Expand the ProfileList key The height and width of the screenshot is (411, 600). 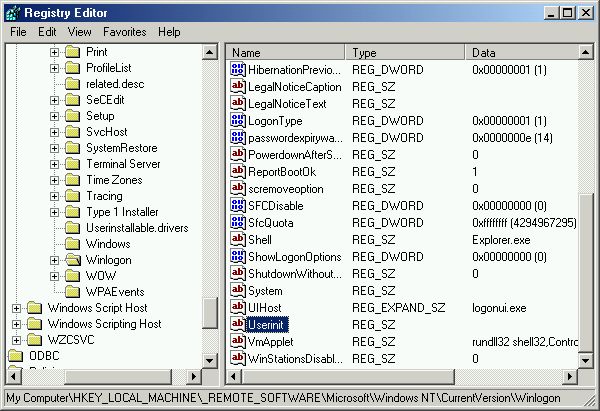click(x=54, y=68)
